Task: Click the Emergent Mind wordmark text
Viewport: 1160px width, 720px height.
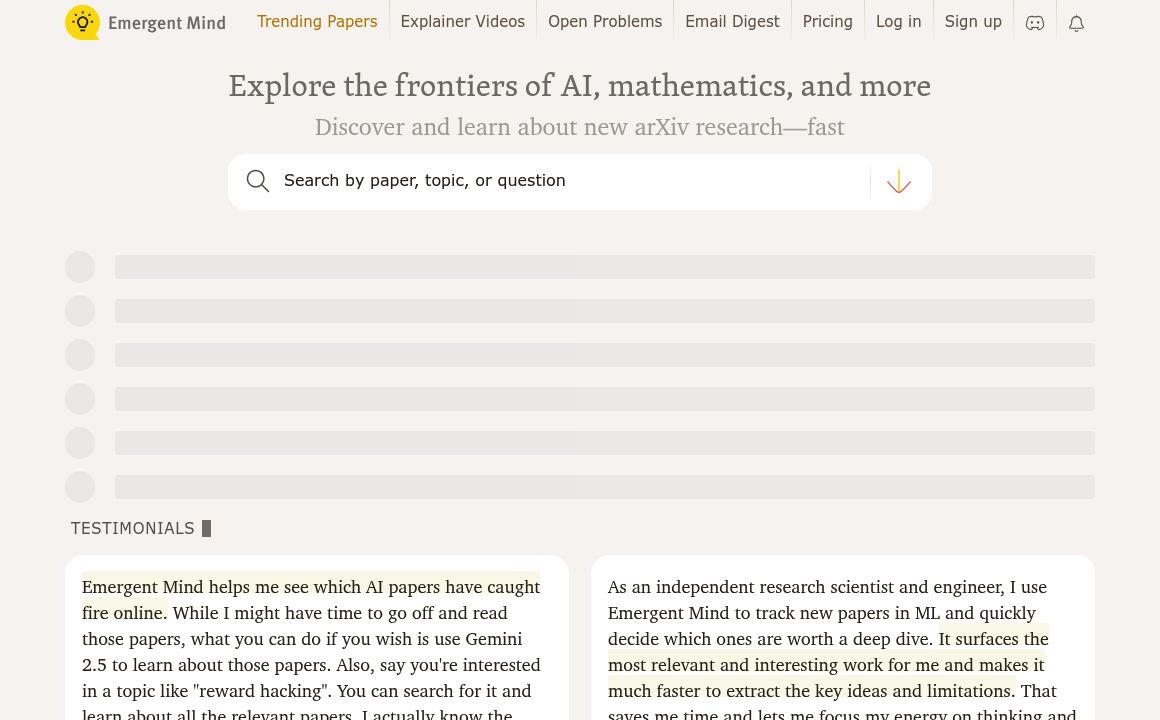Action: tap(167, 23)
